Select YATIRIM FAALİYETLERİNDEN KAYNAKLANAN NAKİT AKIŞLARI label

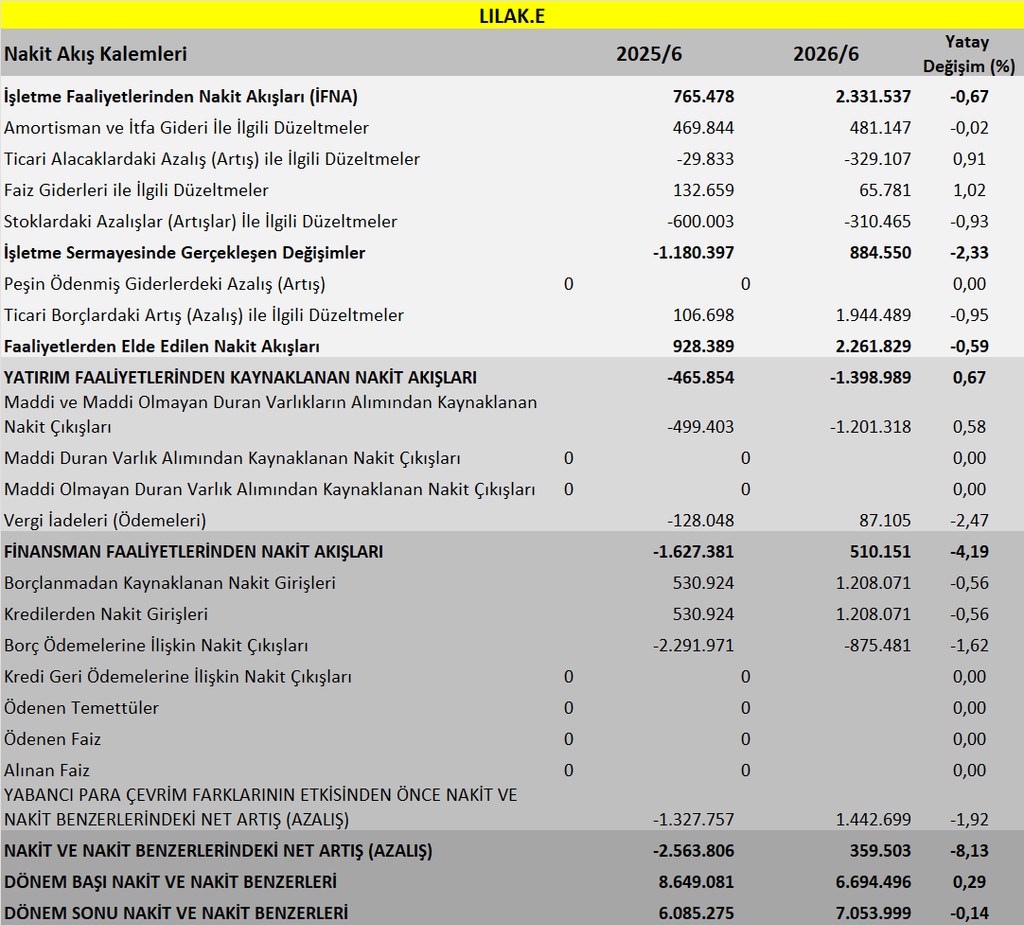tap(240, 378)
